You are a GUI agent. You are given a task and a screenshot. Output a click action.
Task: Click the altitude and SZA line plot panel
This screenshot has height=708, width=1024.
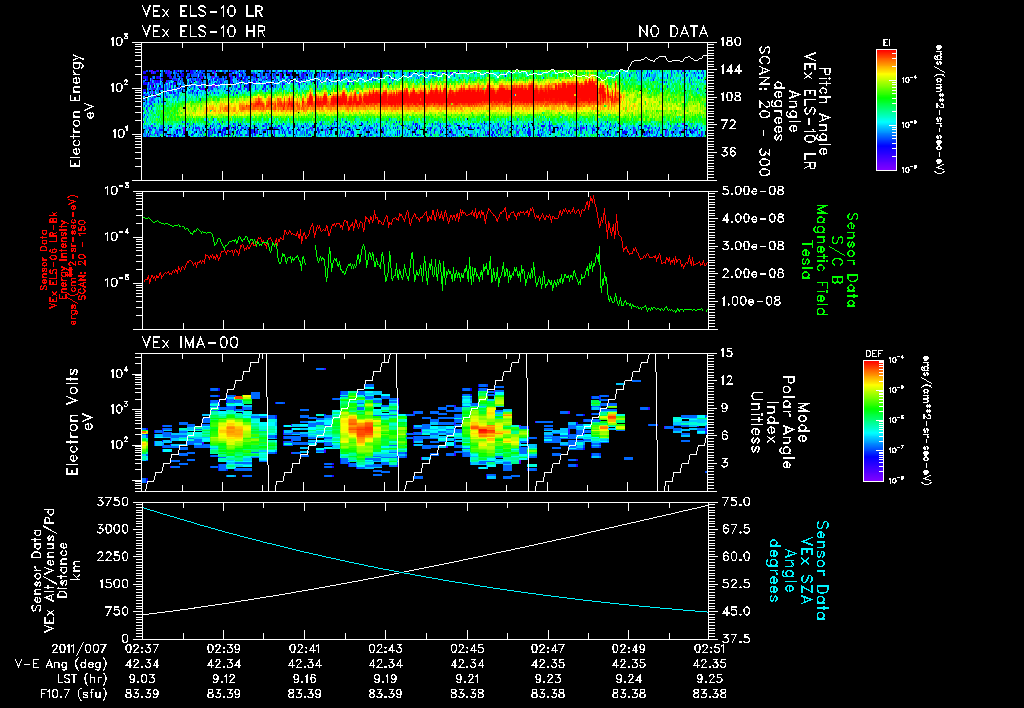(x=425, y=570)
